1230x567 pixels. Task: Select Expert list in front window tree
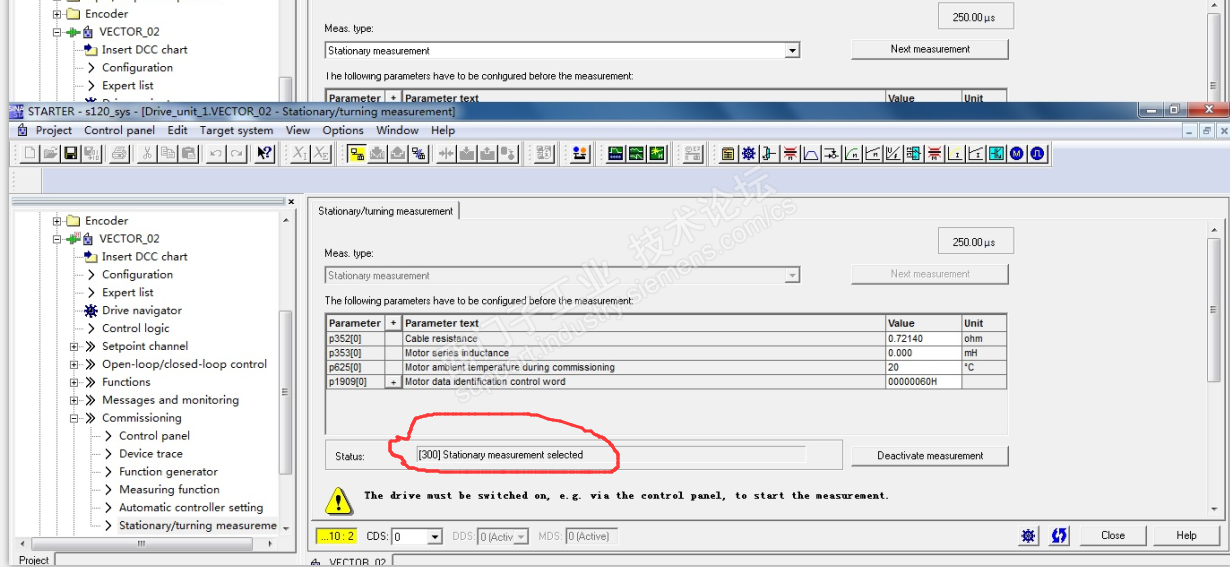click(x=127, y=293)
